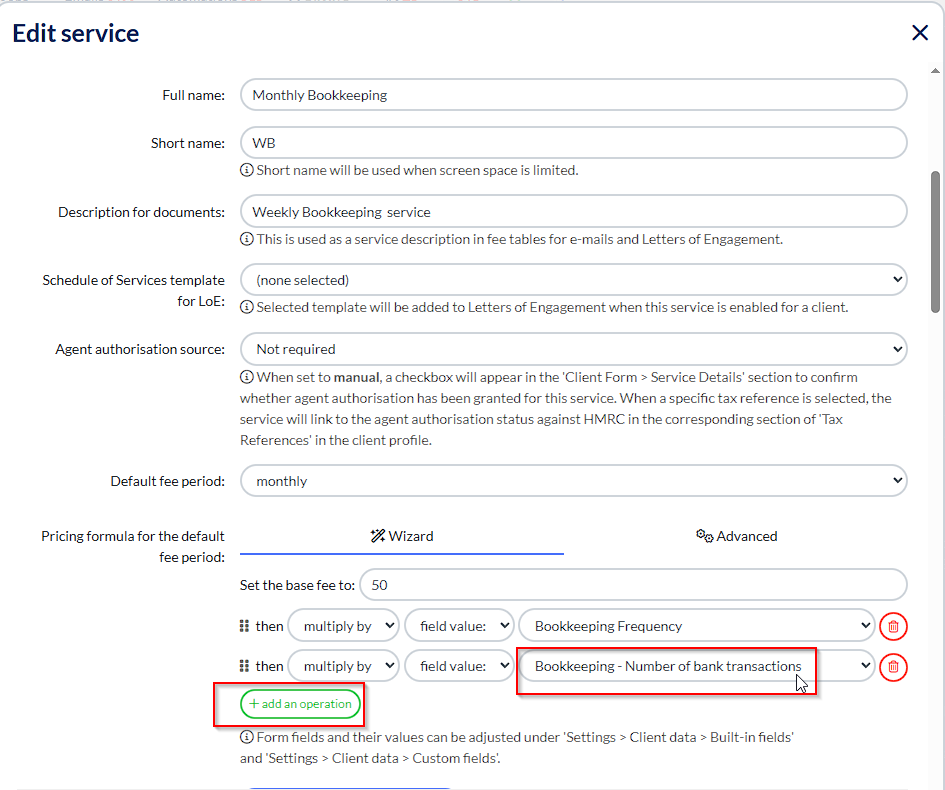Screen dimensions: 945x790
Task: Open Bookkeeping Frequency field dropdown
Action: tap(696, 626)
